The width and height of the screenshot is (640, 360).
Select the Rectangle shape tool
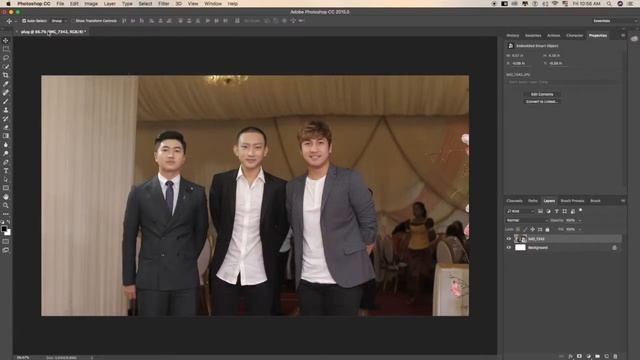point(6,188)
